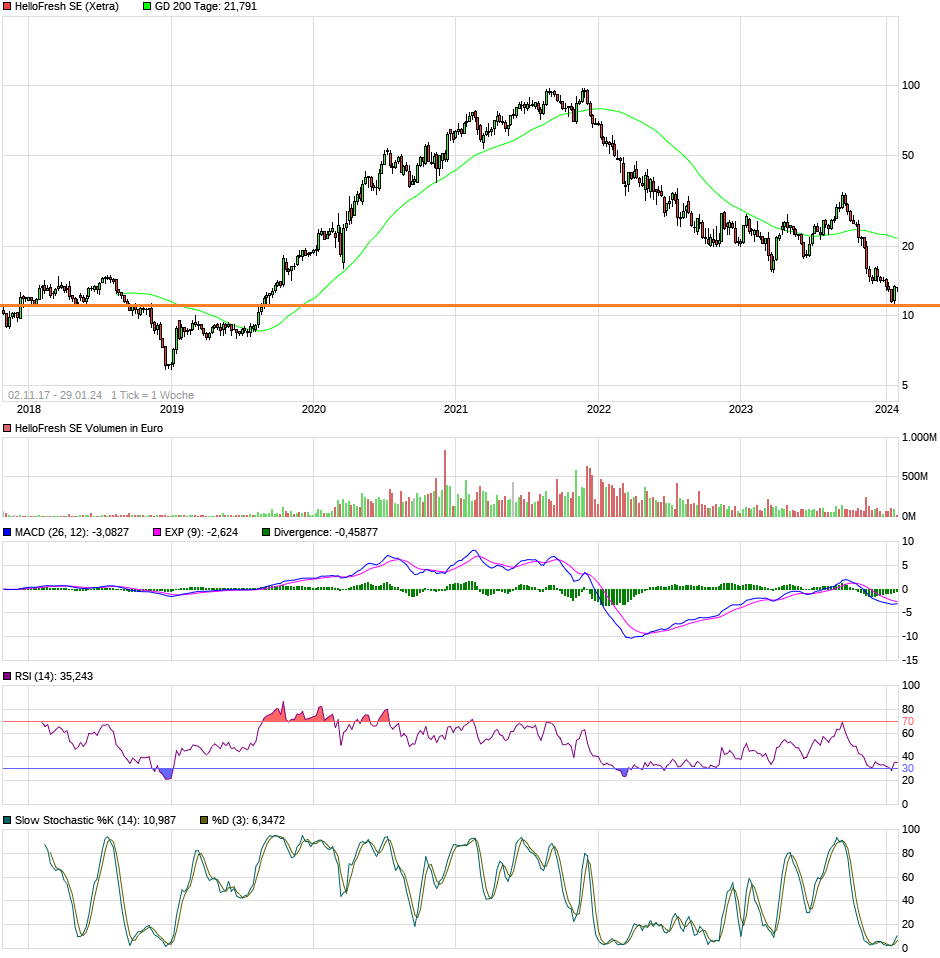Click the Divergence: -0,45877 label
Screen dimensions: 940x958
click(x=326, y=532)
